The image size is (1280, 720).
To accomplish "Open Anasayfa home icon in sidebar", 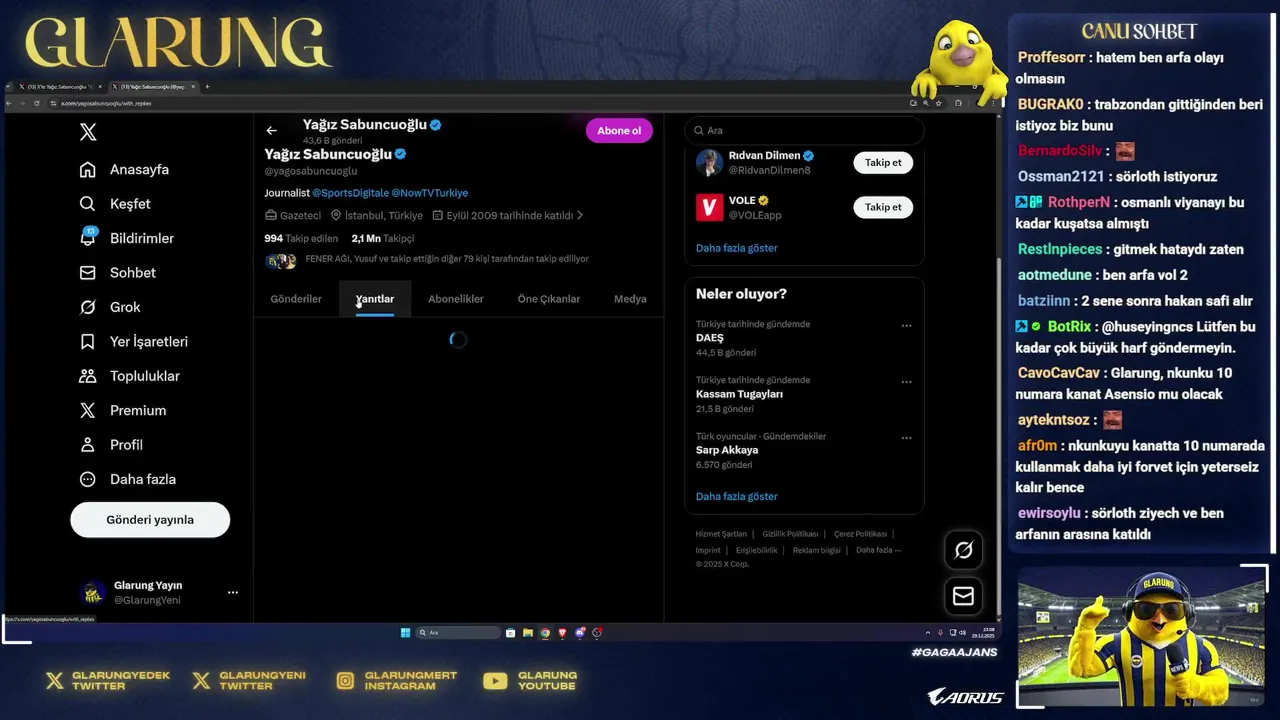I will tap(88, 170).
